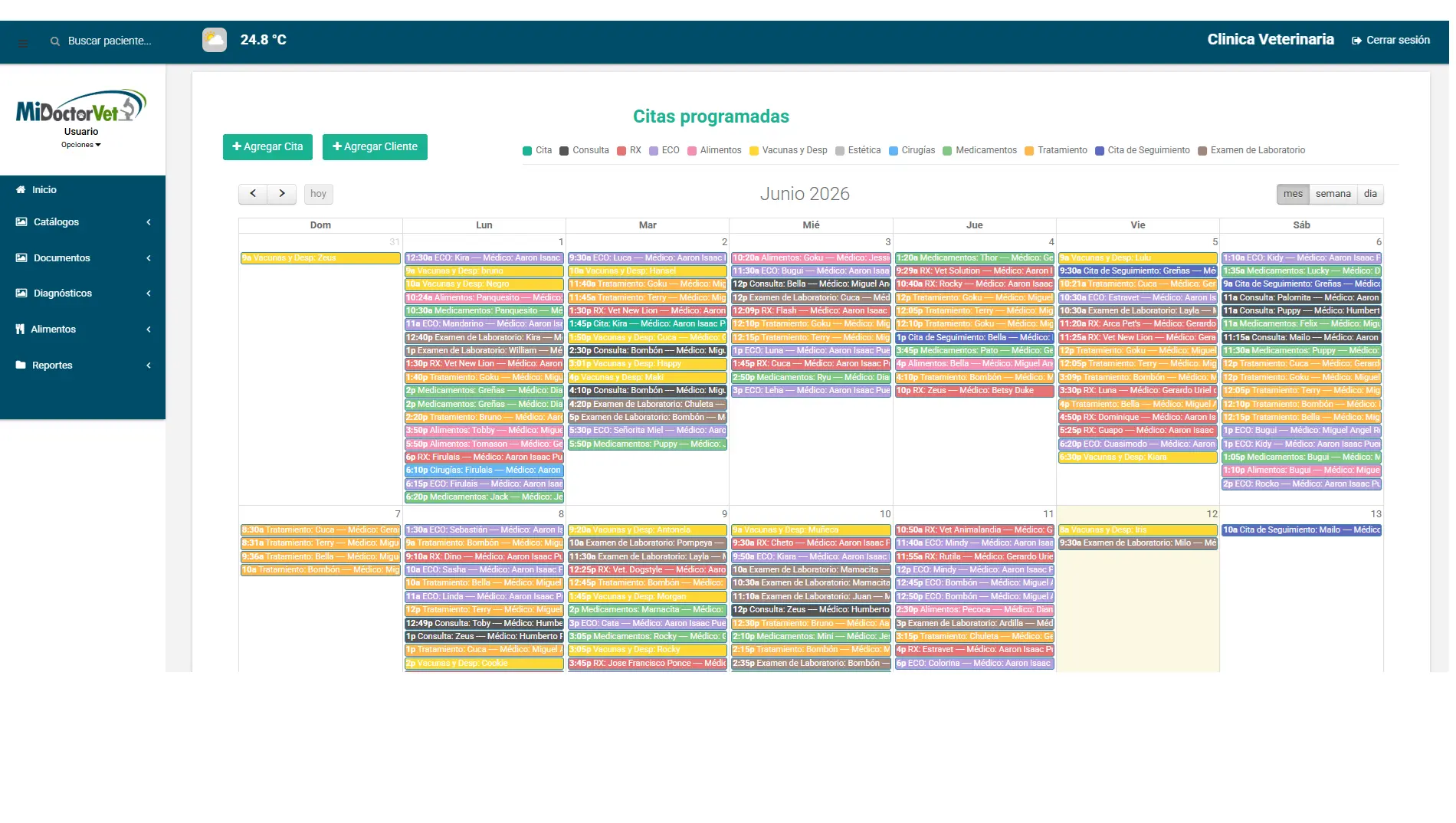Viewport: 1456px width, 823px height.
Task: Click the Cerrar sesión logout icon
Action: pos(1356,41)
